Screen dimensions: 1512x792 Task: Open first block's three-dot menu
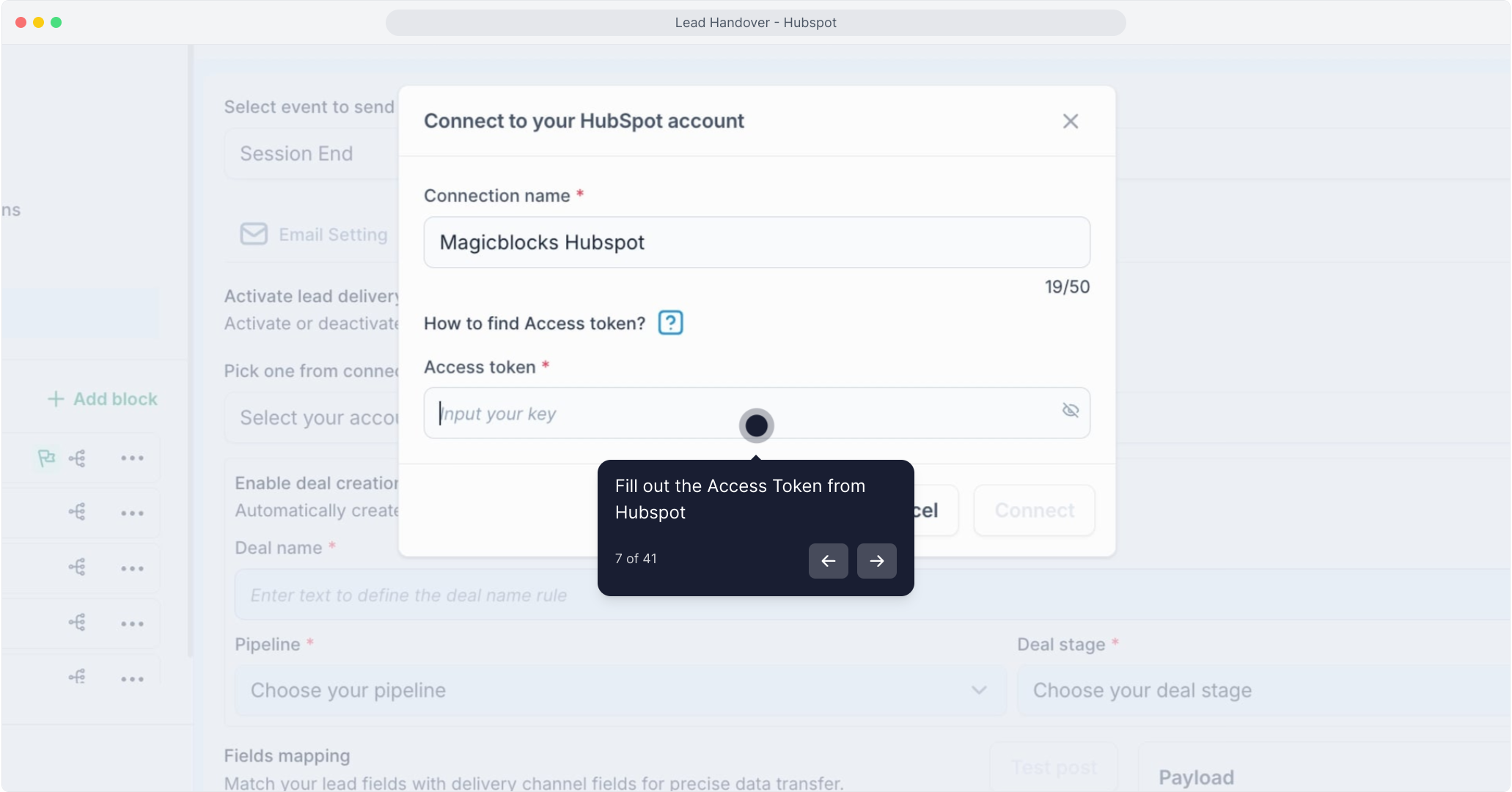point(132,458)
